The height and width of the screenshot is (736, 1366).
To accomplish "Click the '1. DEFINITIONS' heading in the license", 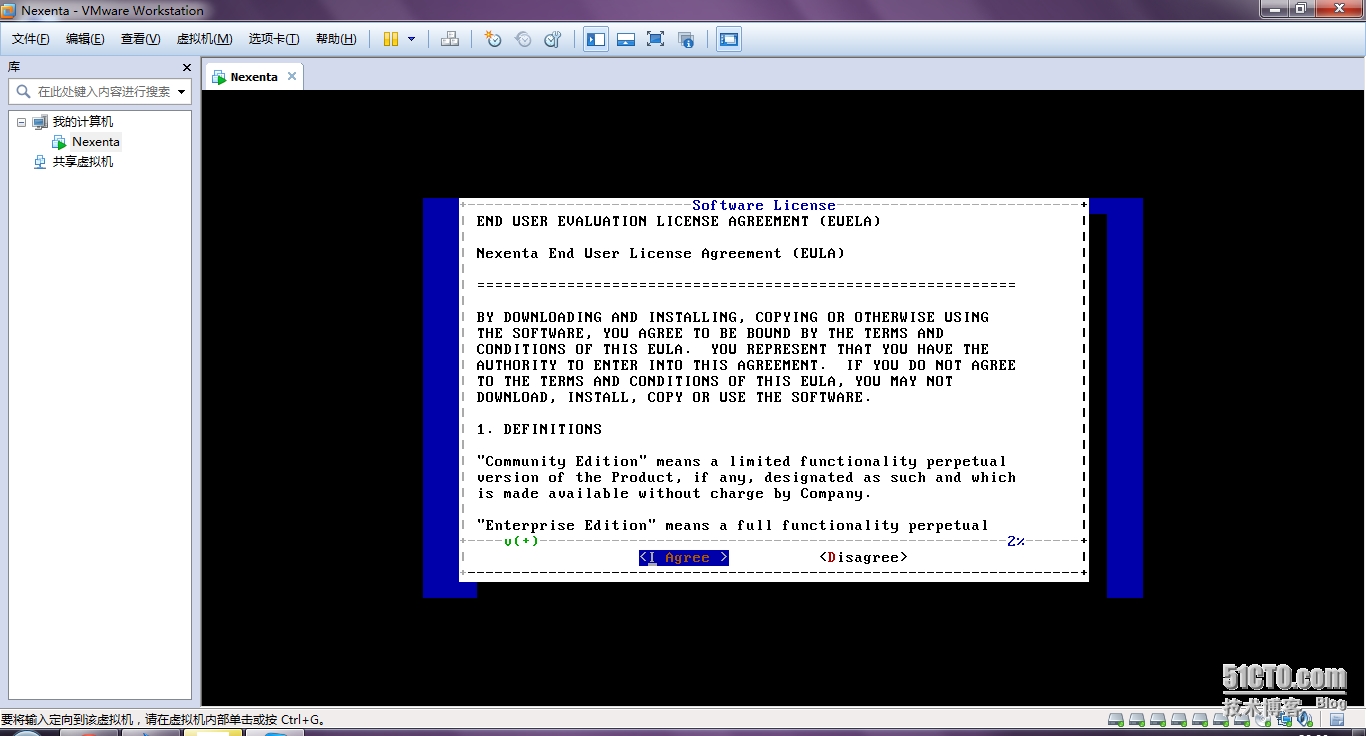I will click(540, 429).
